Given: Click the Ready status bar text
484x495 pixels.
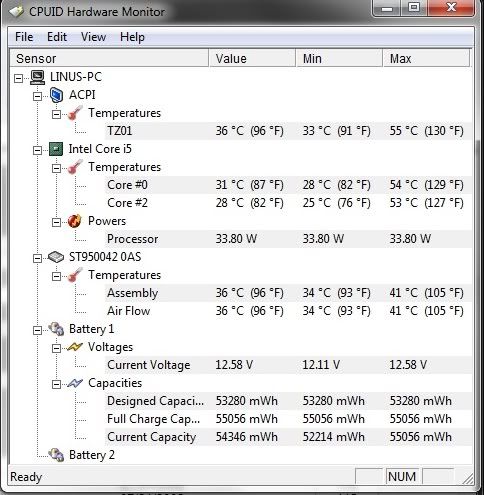Looking at the screenshot, I should (26, 477).
